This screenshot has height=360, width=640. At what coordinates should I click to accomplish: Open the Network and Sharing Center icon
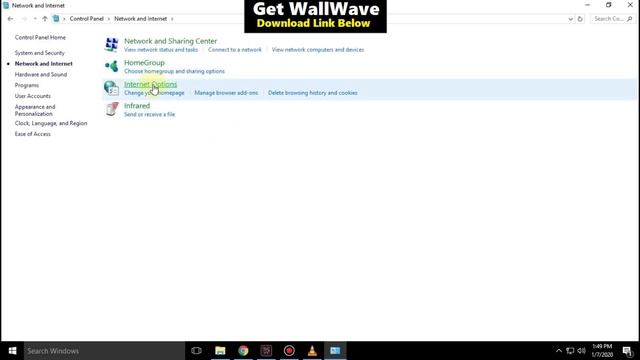pos(111,44)
